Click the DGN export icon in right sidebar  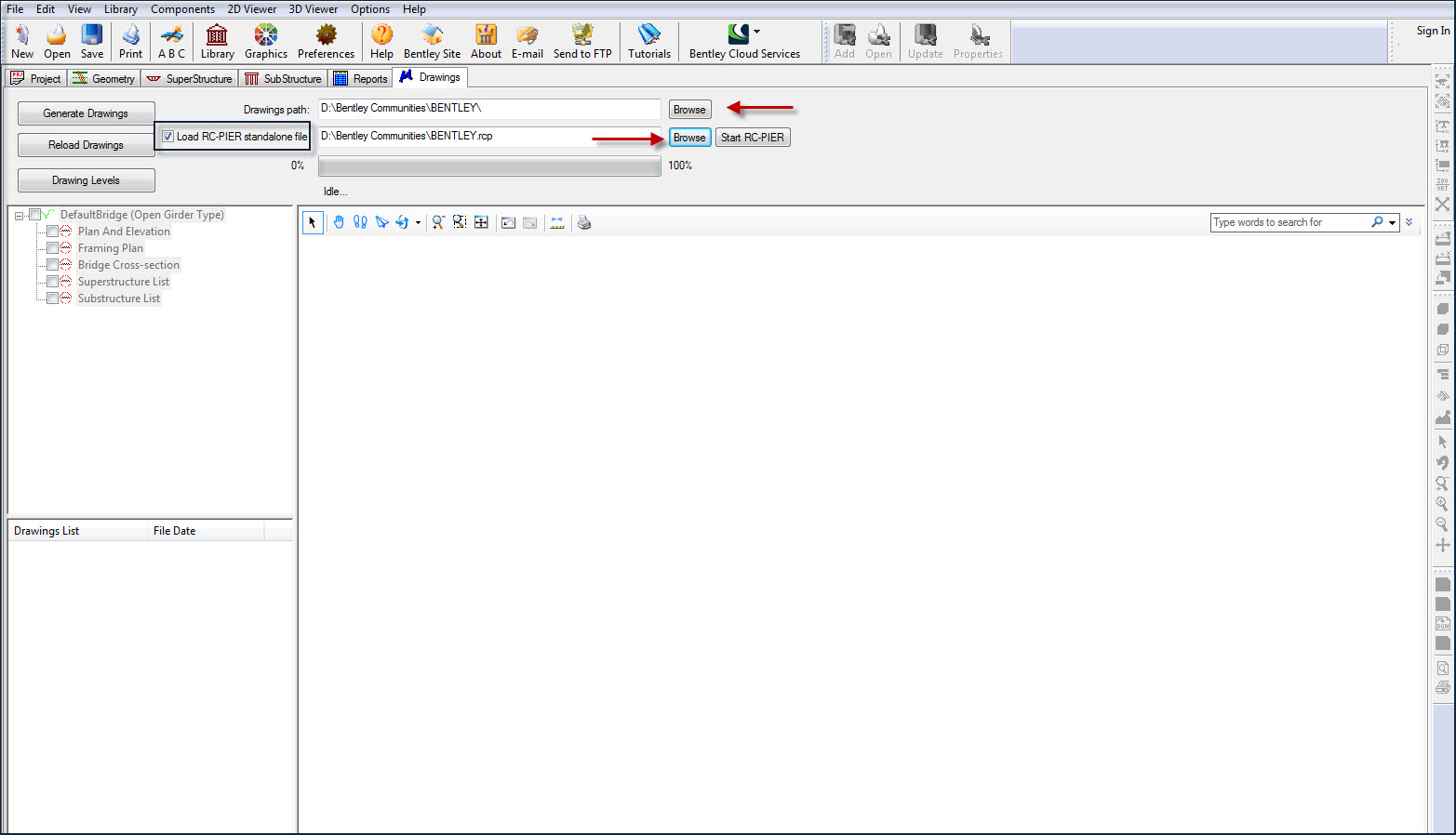[x=1443, y=623]
